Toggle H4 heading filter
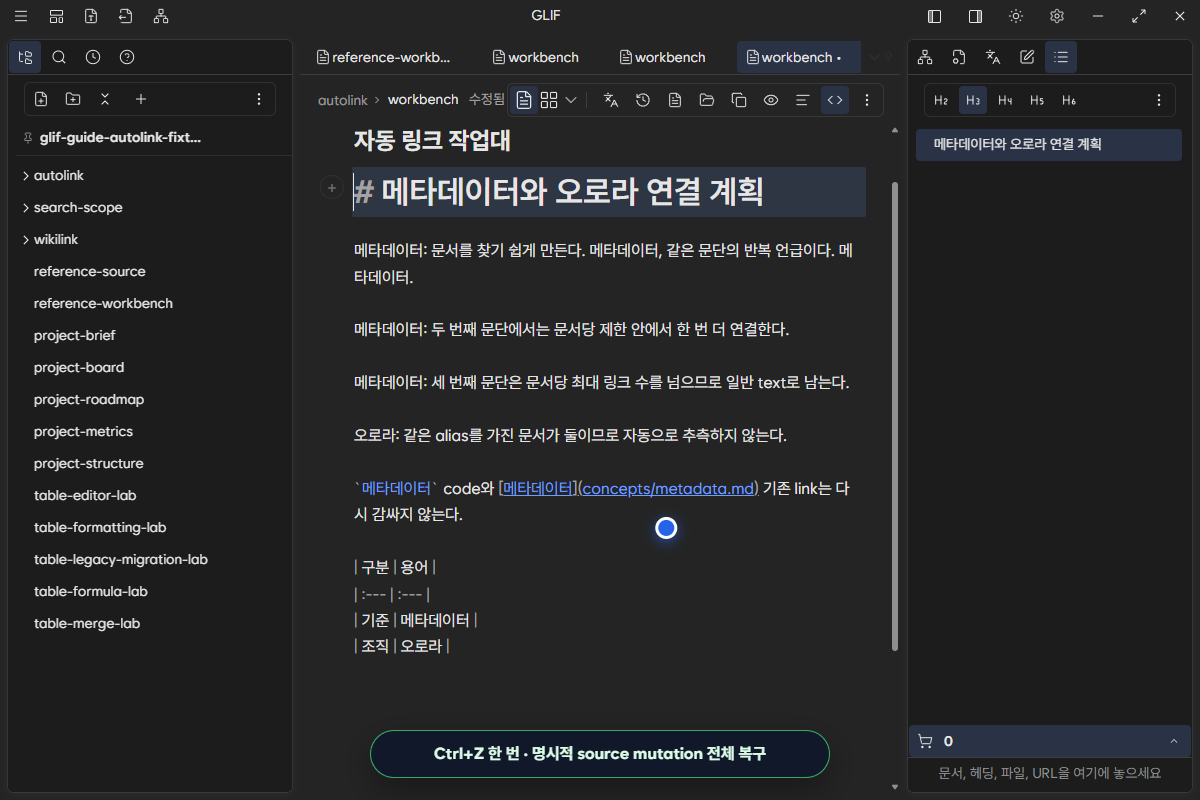The width and height of the screenshot is (1200, 800). coord(1005,100)
